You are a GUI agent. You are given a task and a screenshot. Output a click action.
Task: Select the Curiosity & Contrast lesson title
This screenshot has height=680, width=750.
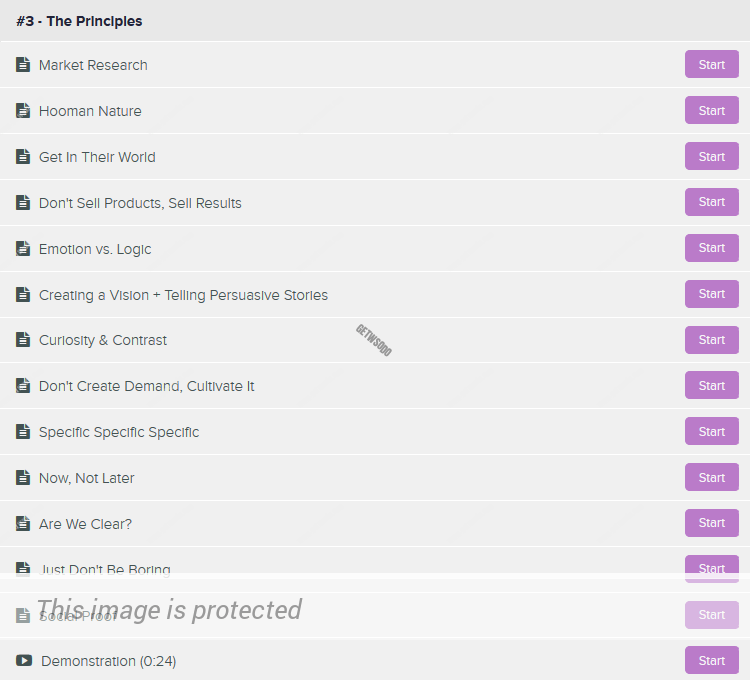point(103,340)
